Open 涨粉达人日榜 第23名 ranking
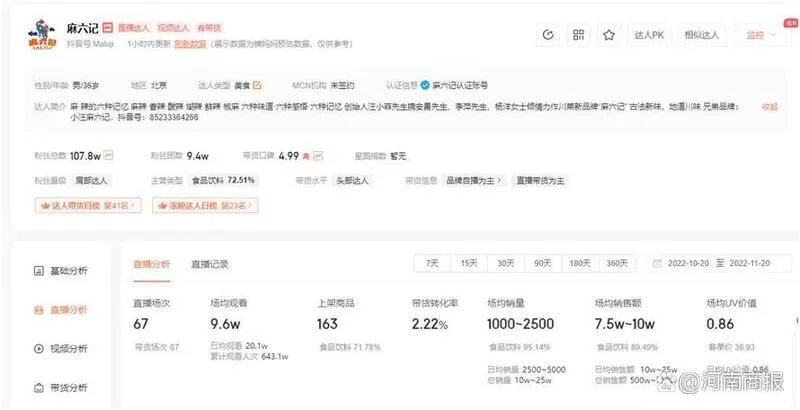The height and width of the screenshot is (410, 800). point(205,206)
